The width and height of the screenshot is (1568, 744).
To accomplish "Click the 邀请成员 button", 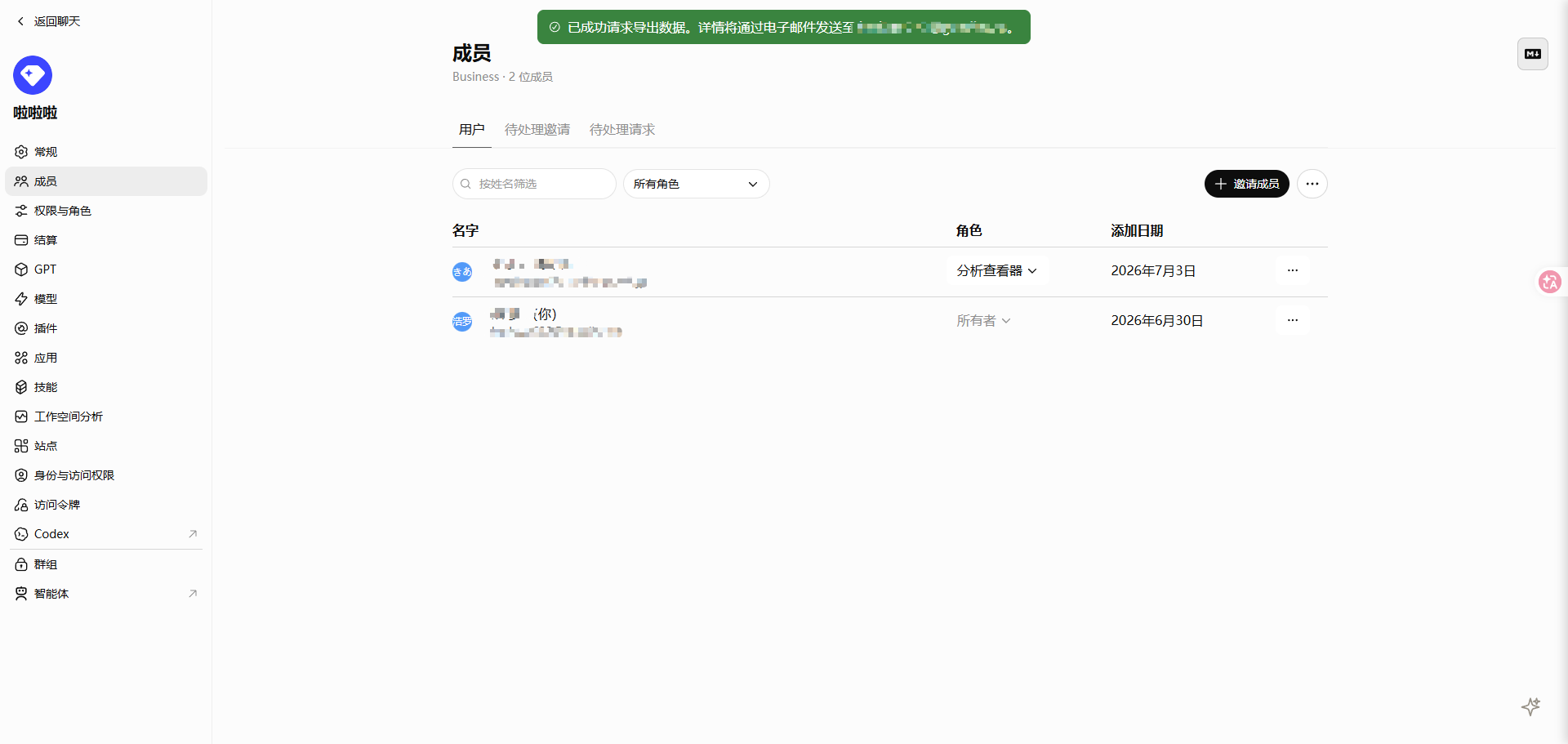I will (x=1247, y=184).
